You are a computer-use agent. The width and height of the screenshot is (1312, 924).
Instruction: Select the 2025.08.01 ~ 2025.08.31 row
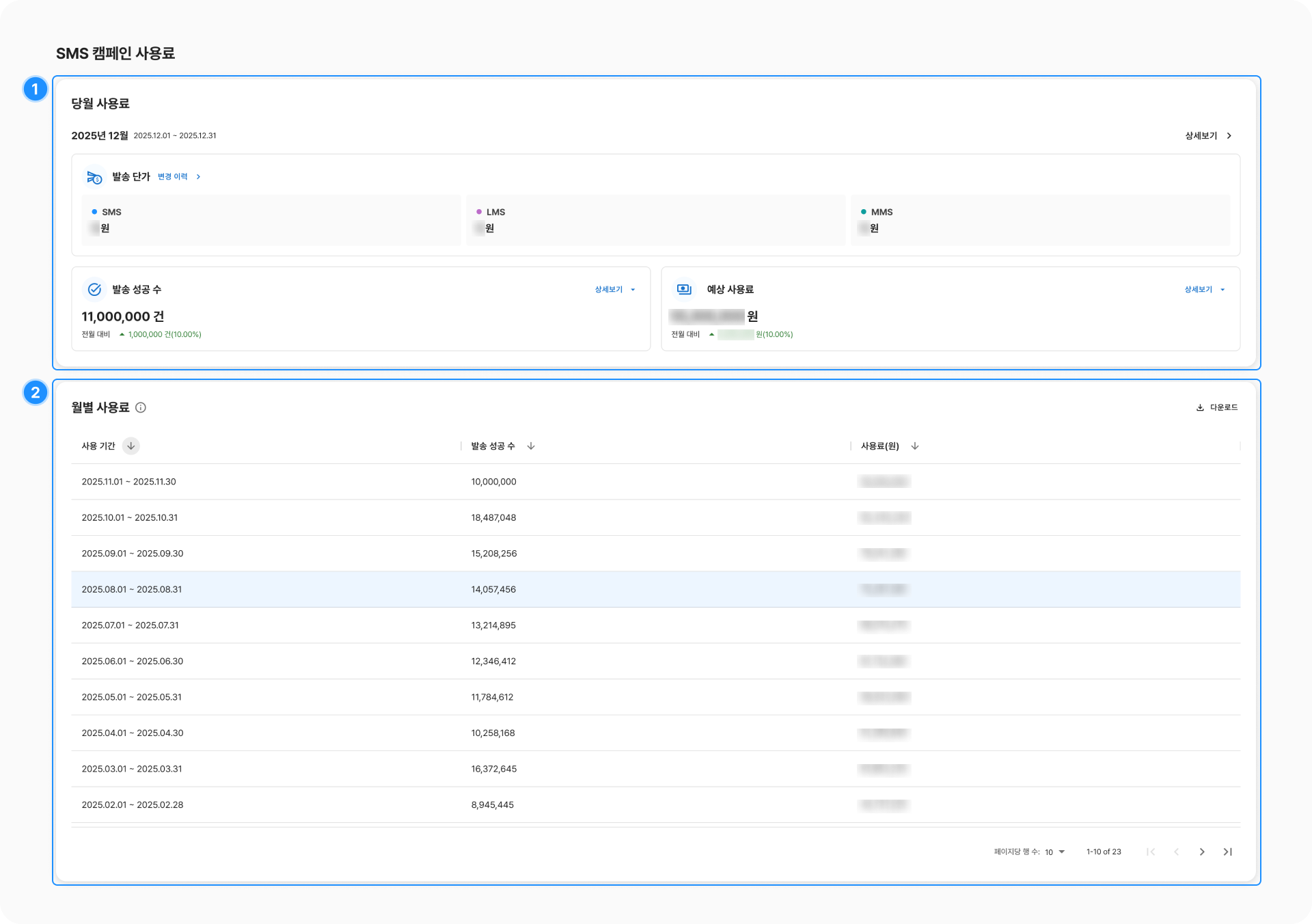132,590
